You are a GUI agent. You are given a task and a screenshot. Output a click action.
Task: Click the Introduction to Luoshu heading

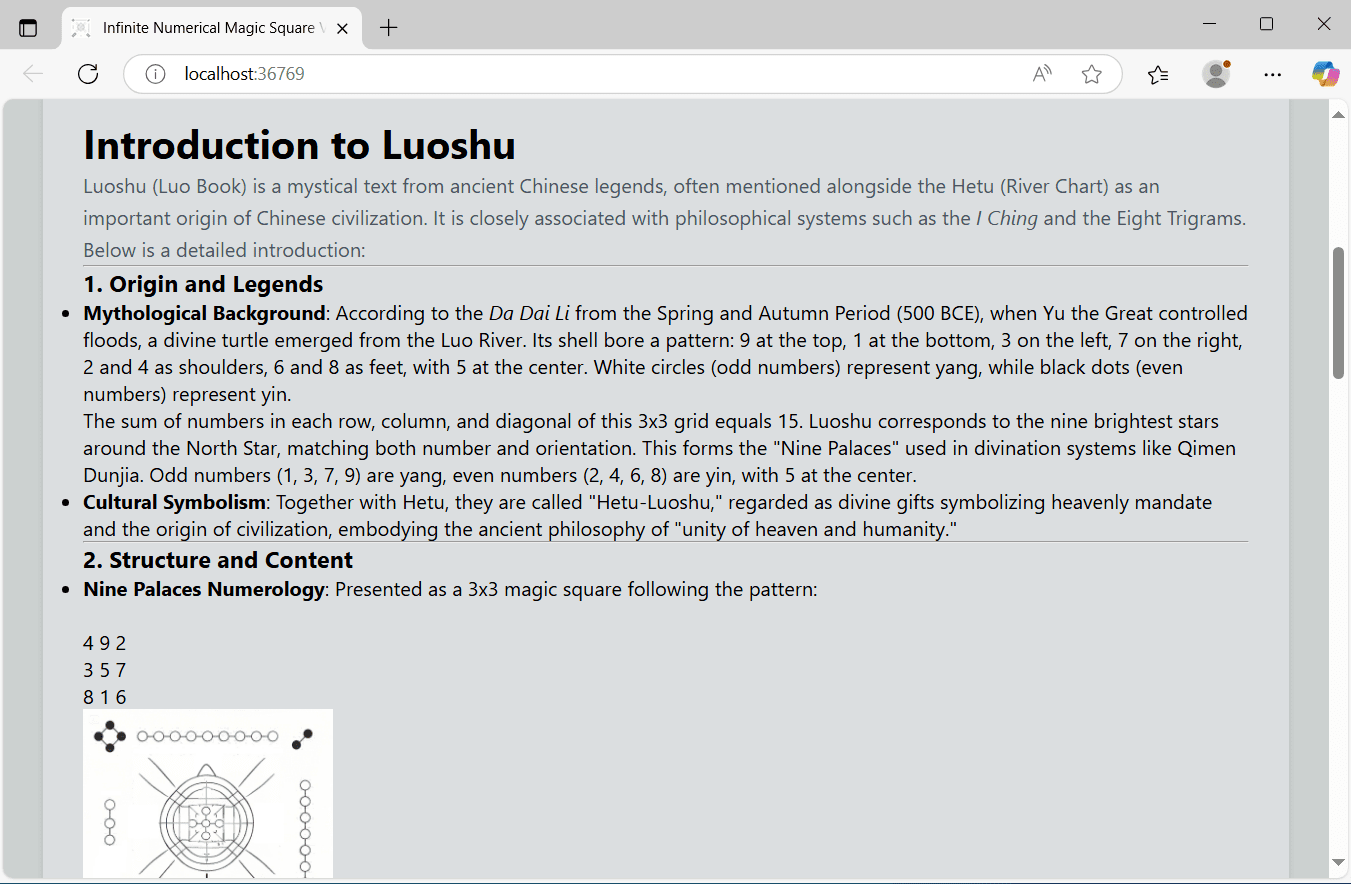pos(300,145)
